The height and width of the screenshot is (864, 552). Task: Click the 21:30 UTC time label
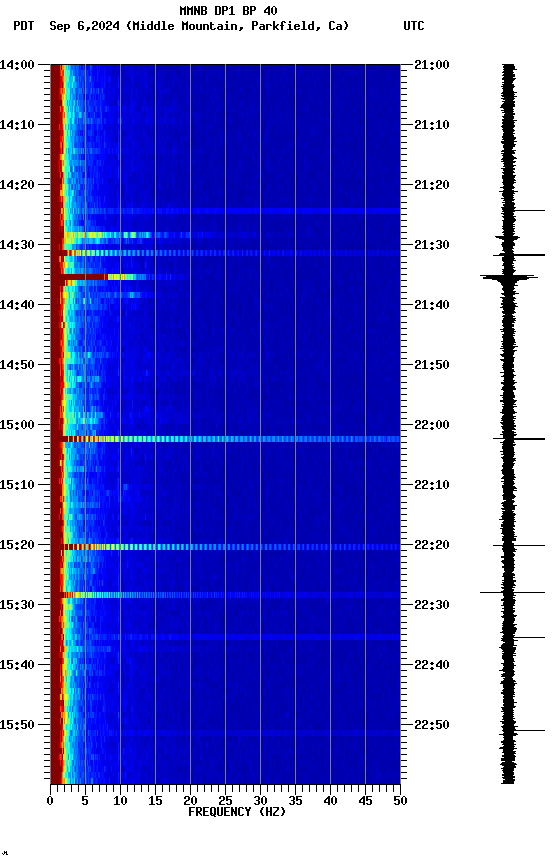pyautogui.click(x=432, y=245)
